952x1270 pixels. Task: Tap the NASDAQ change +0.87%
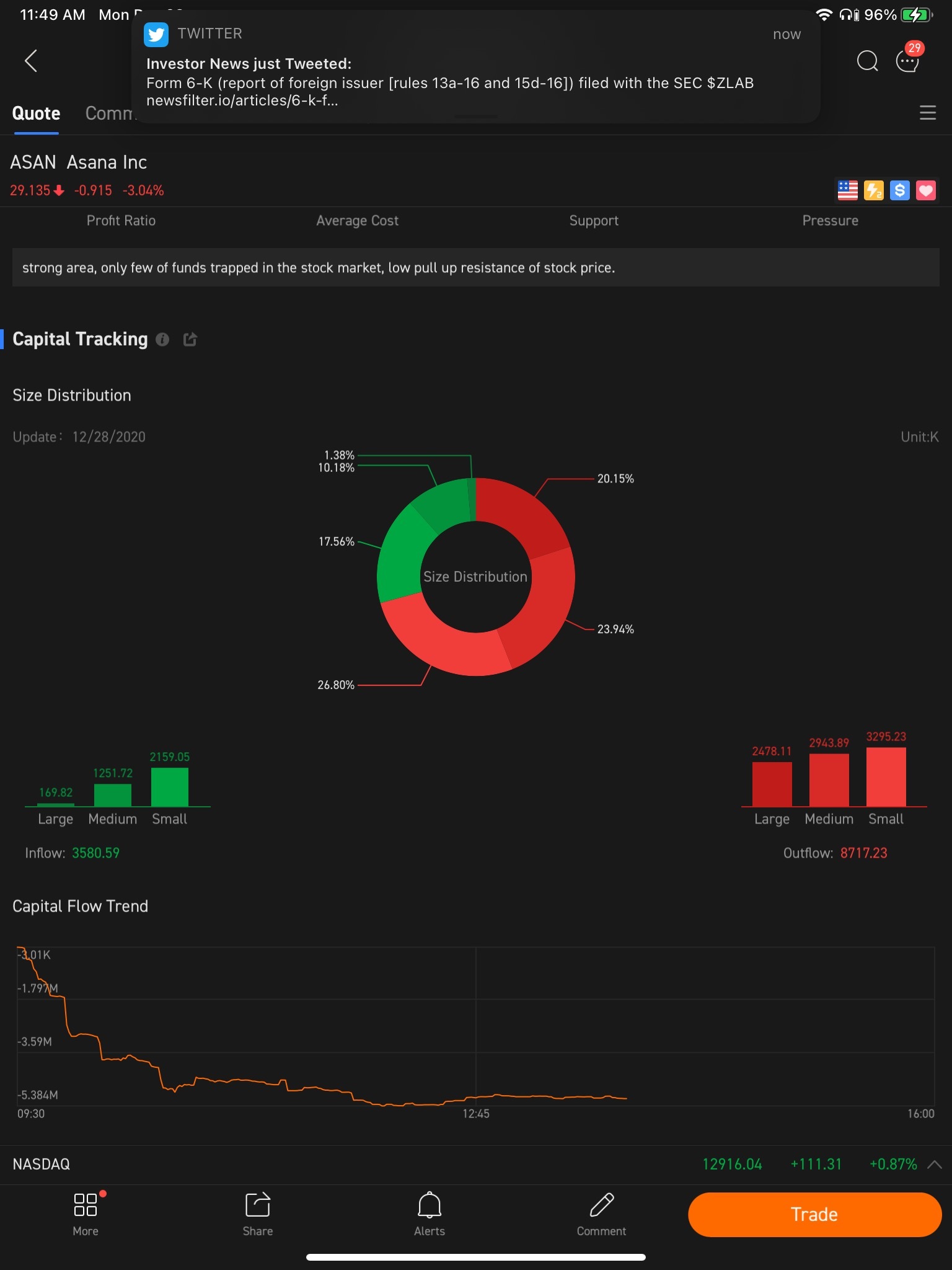point(893,1164)
